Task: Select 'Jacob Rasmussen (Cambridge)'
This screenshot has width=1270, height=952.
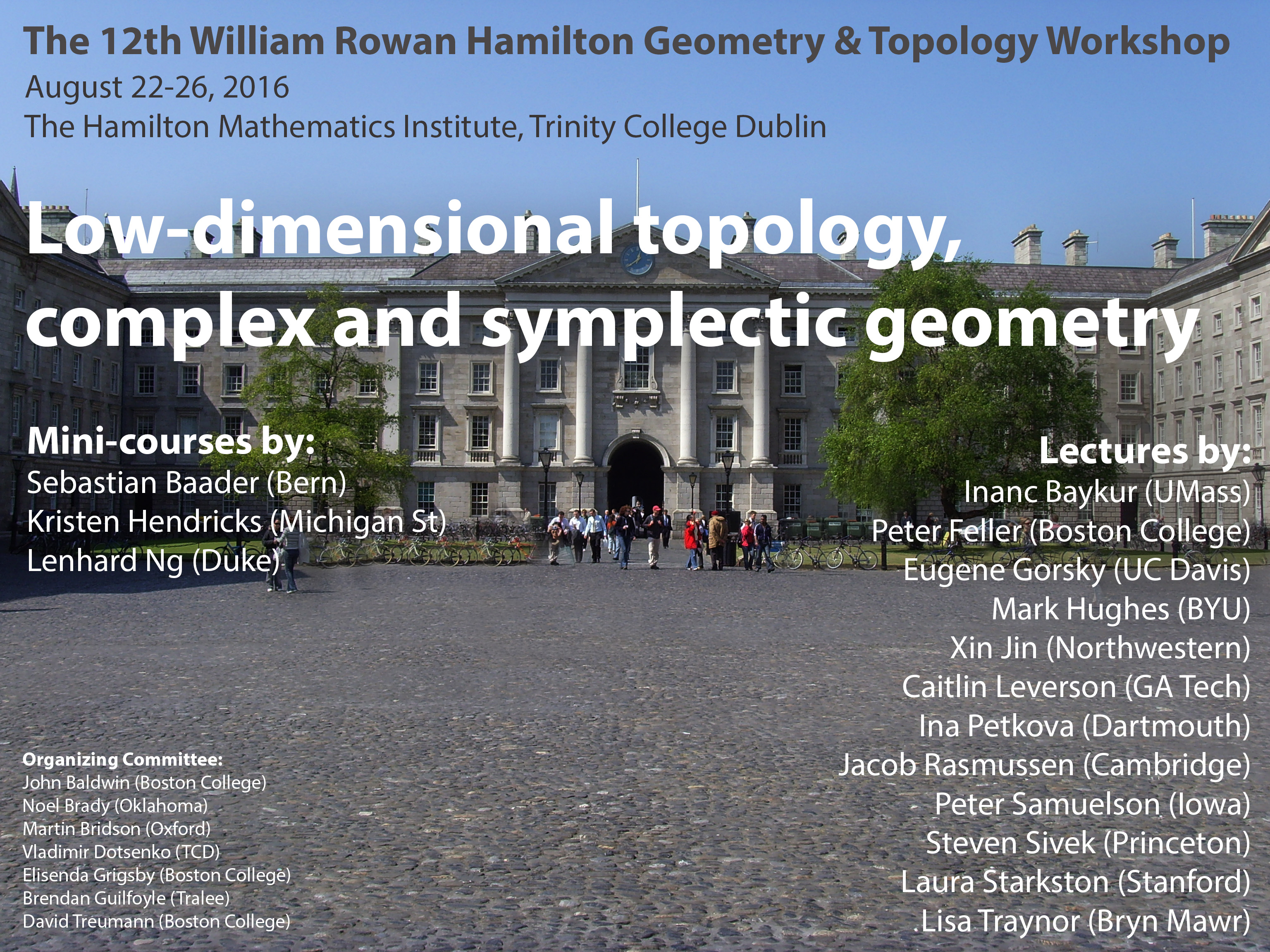Action: pos(1044,765)
